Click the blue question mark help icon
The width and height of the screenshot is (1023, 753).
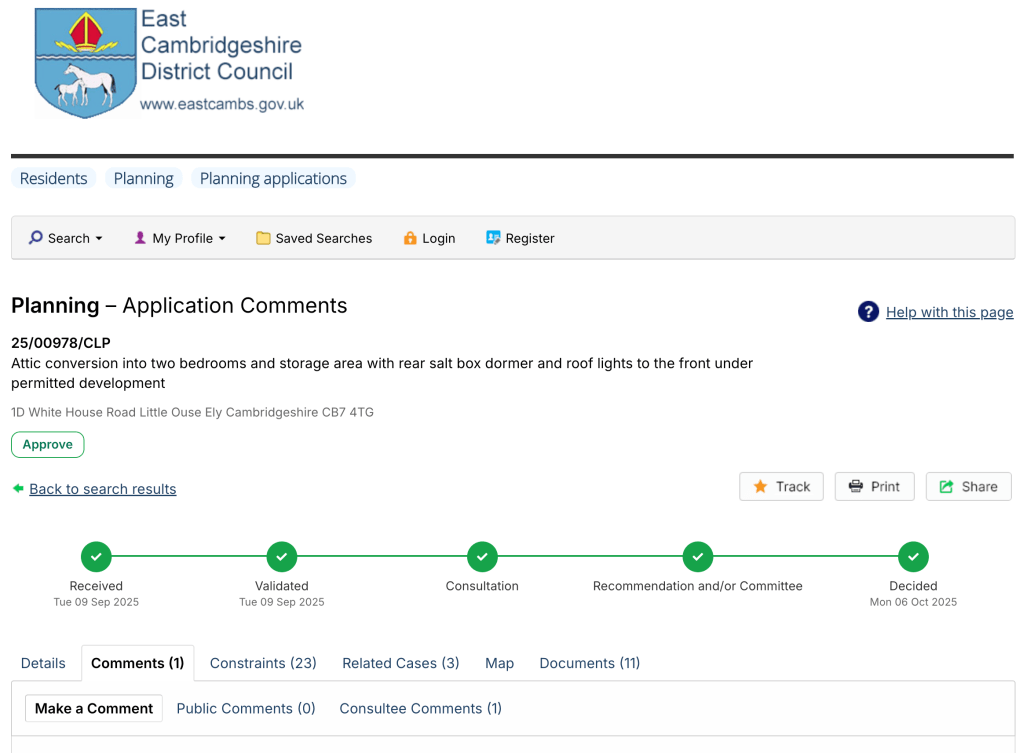point(868,312)
